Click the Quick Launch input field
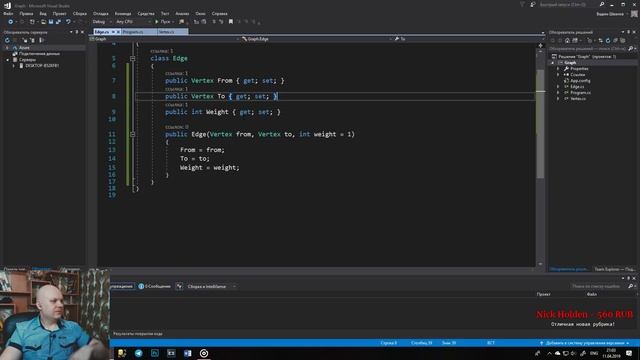The height and width of the screenshot is (360, 640). click(567, 4)
